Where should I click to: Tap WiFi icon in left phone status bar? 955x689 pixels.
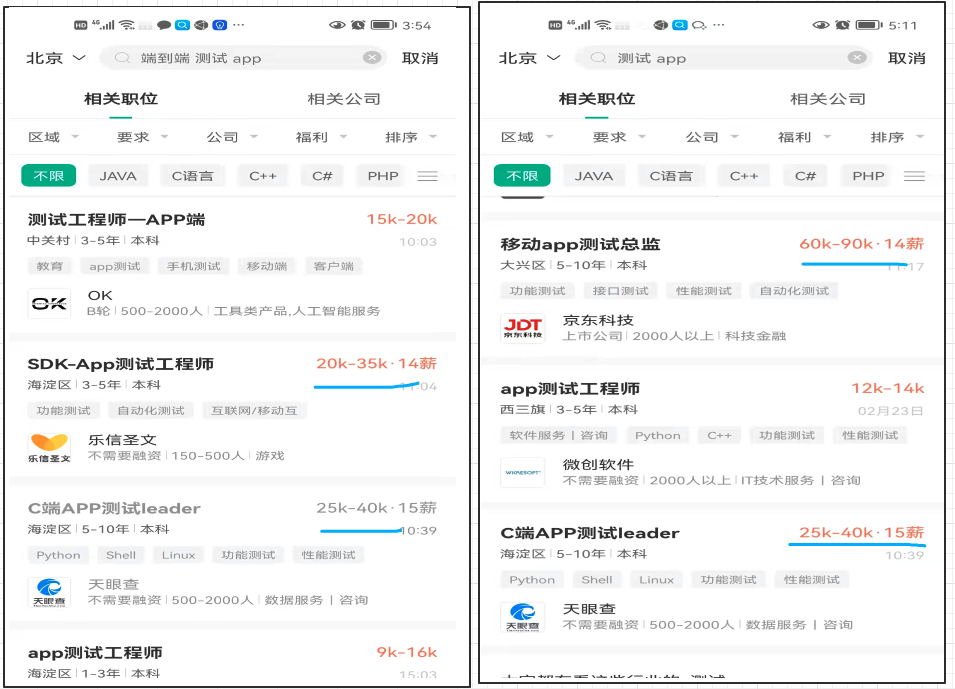(x=127, y=25)
